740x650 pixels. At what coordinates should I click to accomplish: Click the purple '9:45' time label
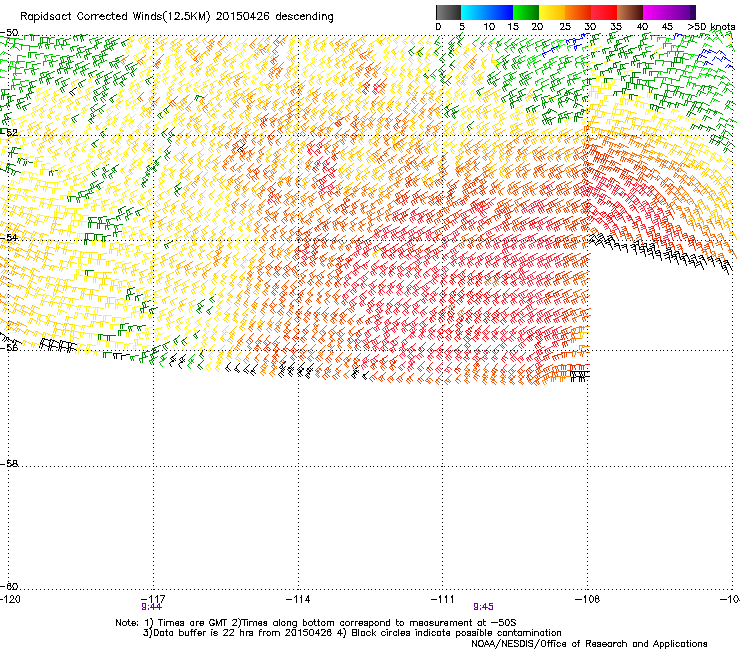(483, 607)
